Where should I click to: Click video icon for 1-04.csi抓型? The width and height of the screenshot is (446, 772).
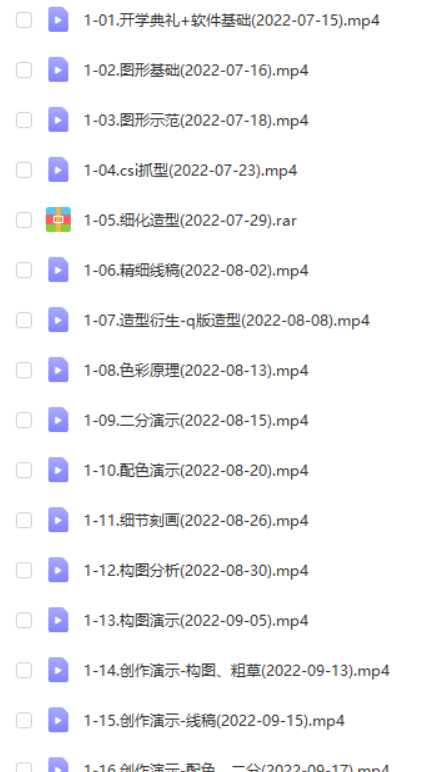(x=58, y=170)
